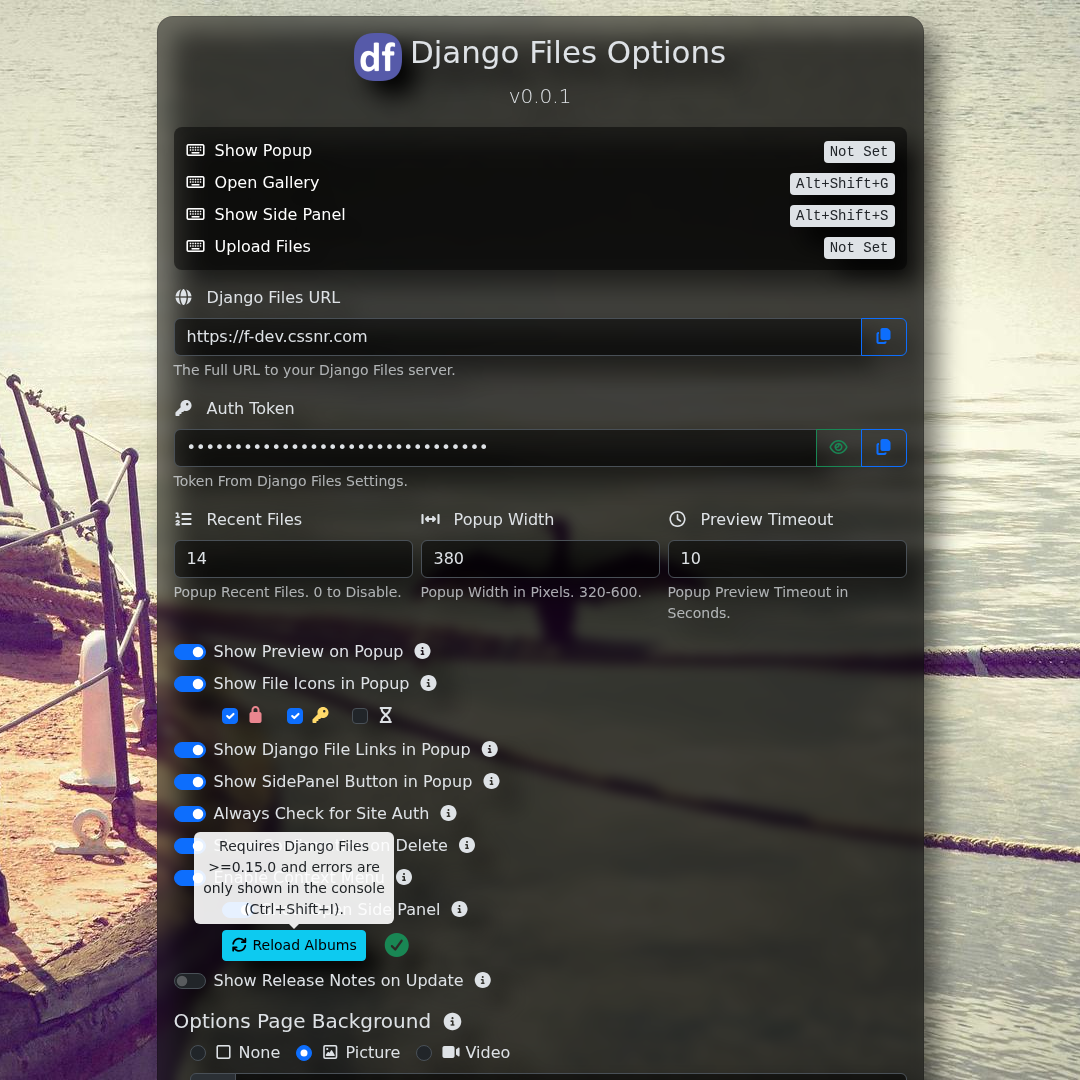The width and height of the screenshot is (1080, 1080).
Task: Click info icon beside Show Preview on Popup
Action: [422, 651]
